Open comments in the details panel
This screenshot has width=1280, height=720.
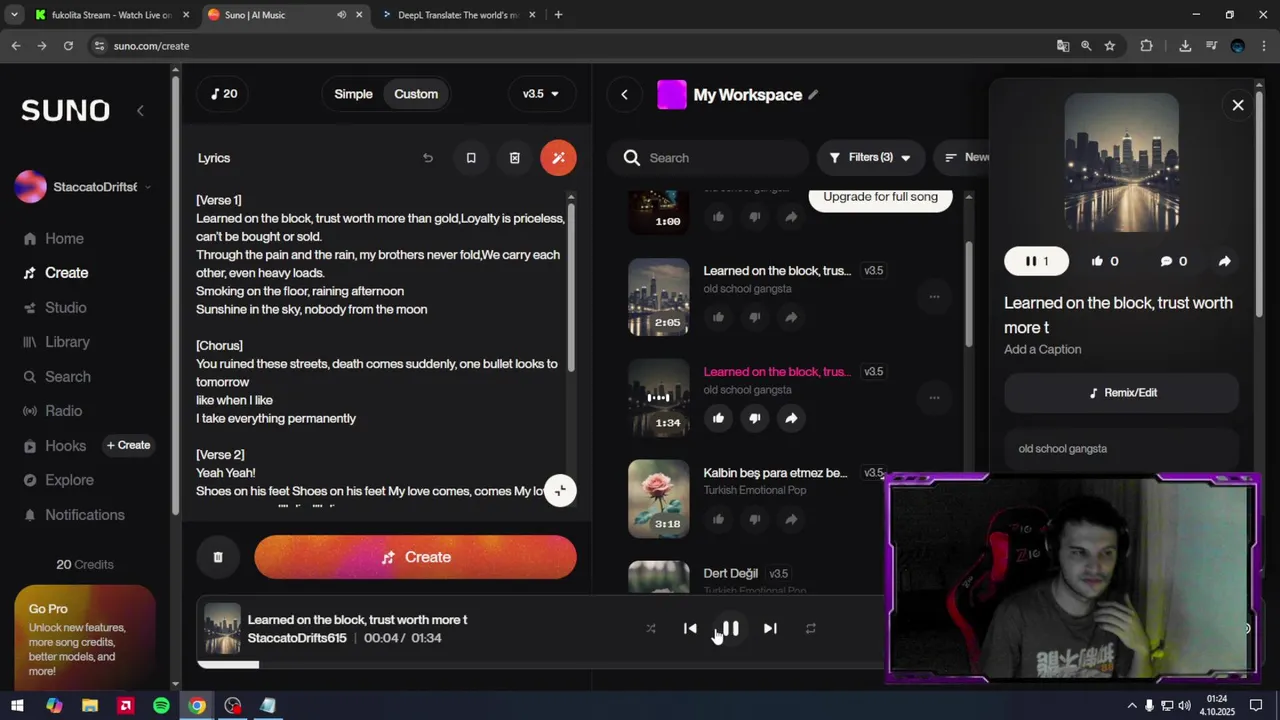(x=1173, y=261)
